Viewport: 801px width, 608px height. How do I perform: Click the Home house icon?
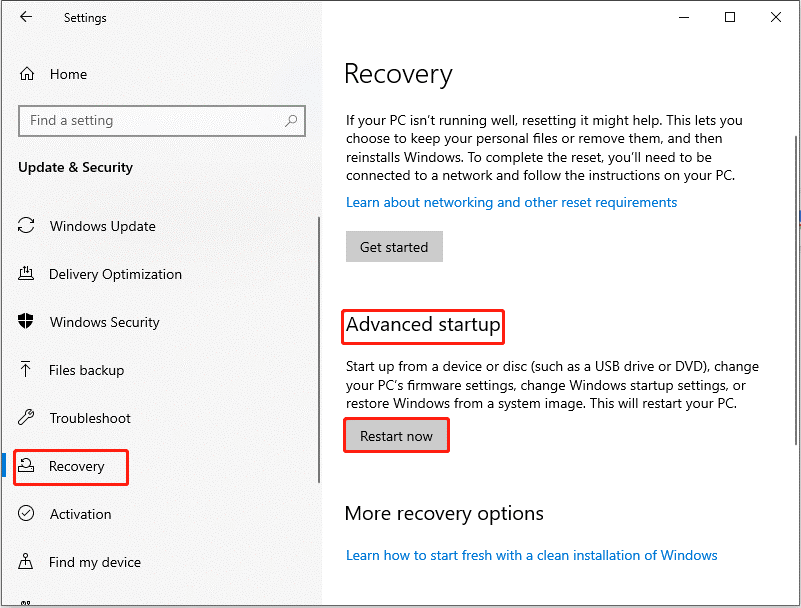(x=28, y=73)
